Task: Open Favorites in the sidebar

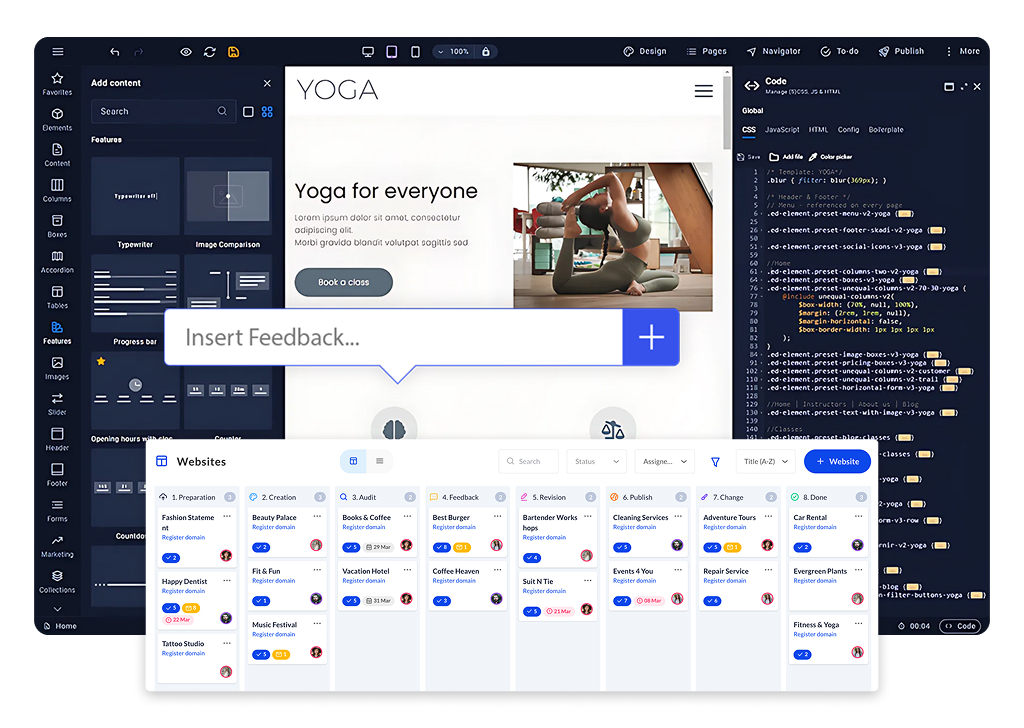Action: 57,84
